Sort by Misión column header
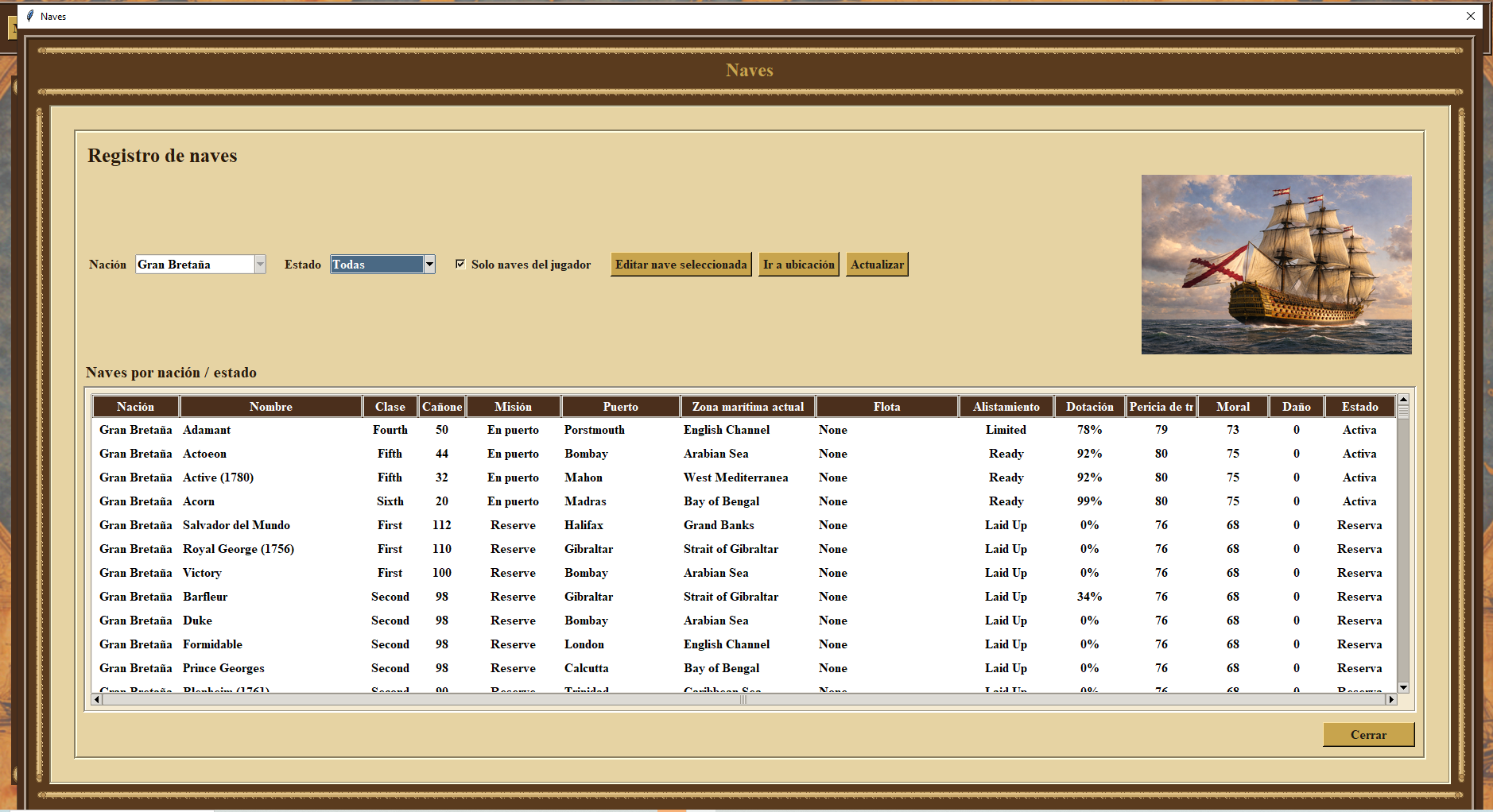1493x812 pixels. [x=514, y=407]
